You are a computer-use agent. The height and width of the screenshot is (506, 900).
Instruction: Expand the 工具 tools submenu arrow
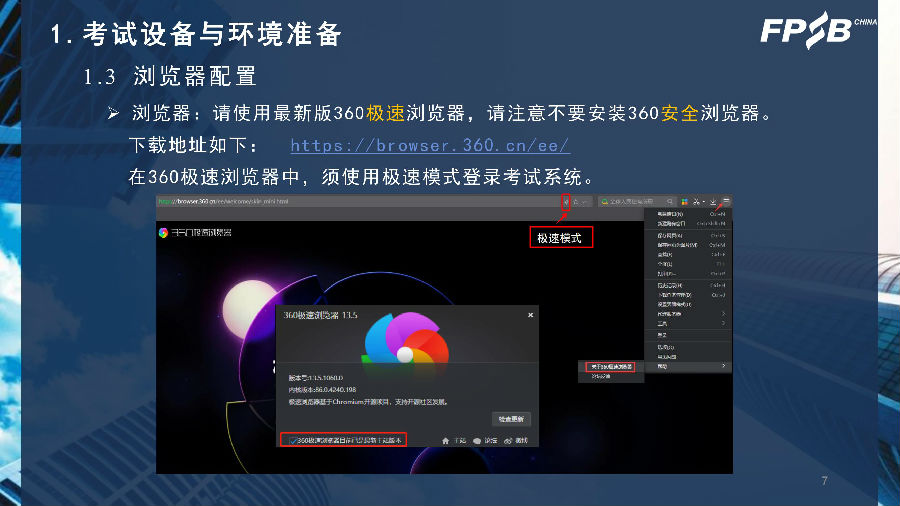[x=723, y=323]
